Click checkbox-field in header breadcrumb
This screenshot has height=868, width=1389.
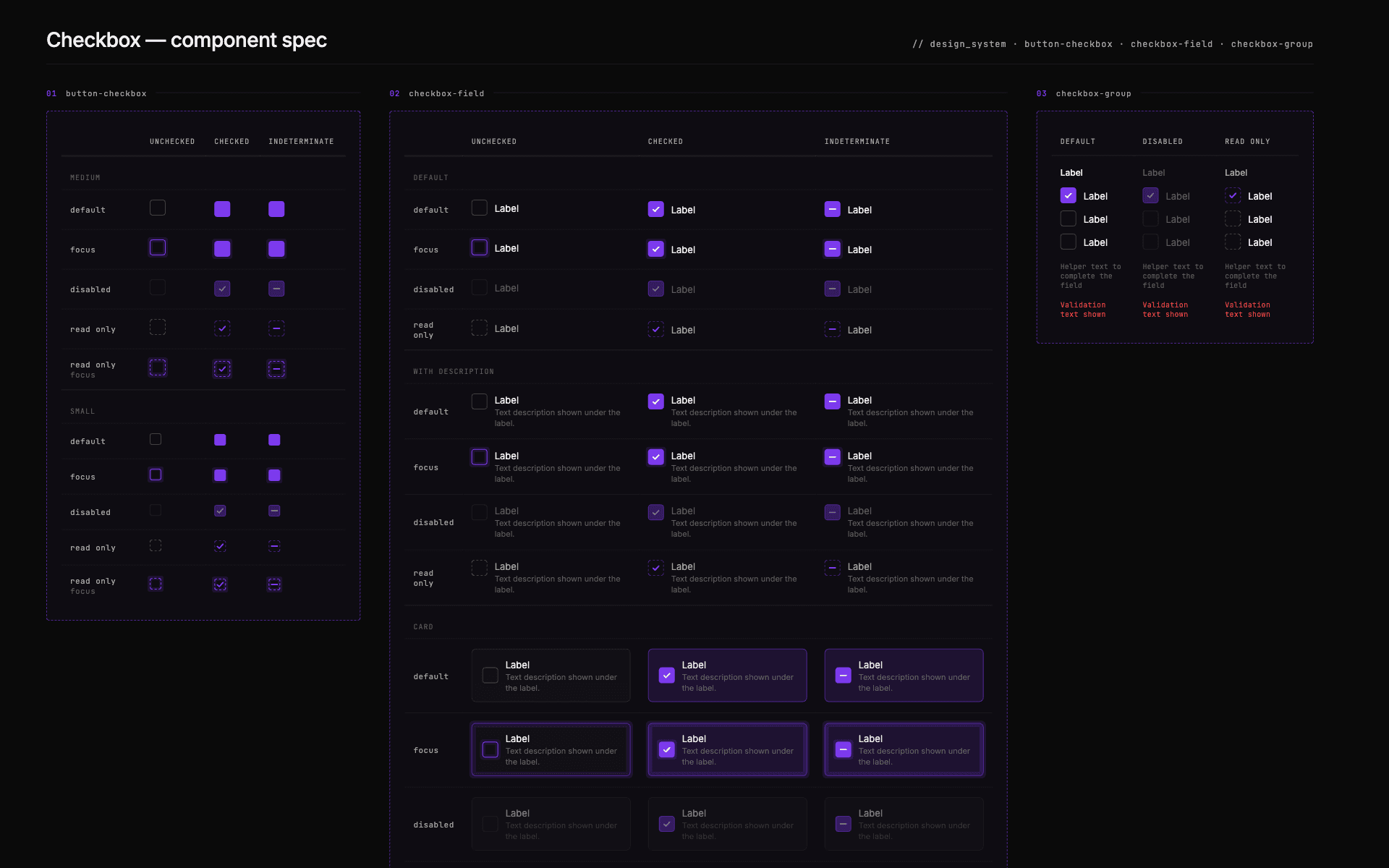[1171, 44]
